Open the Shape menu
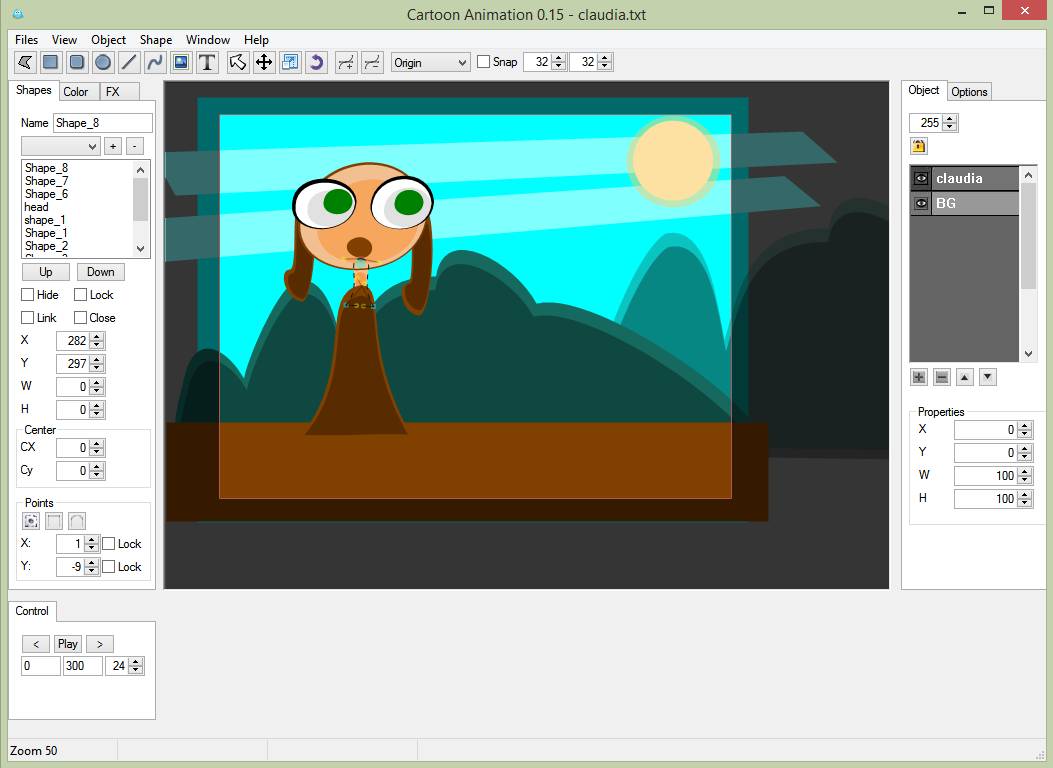Image resolution: width=1053 pixels, height=768 pixels. (156, 40)
